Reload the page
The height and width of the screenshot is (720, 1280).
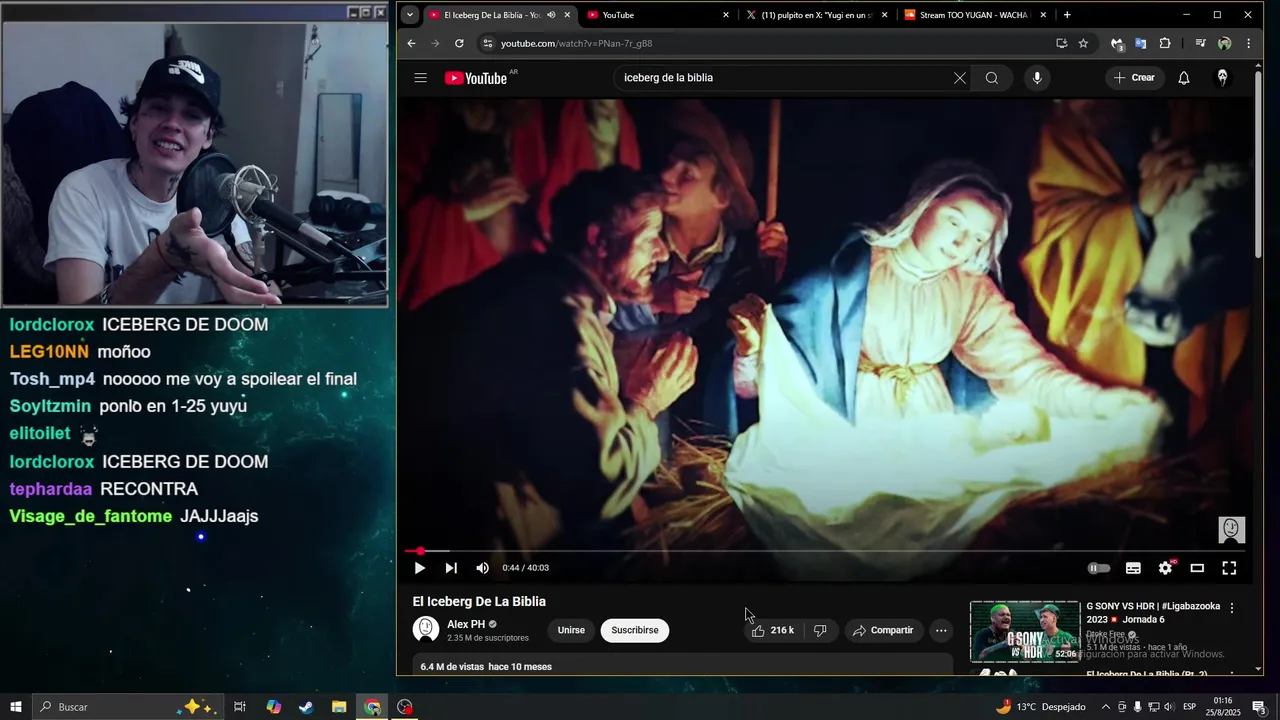[459, 43]
